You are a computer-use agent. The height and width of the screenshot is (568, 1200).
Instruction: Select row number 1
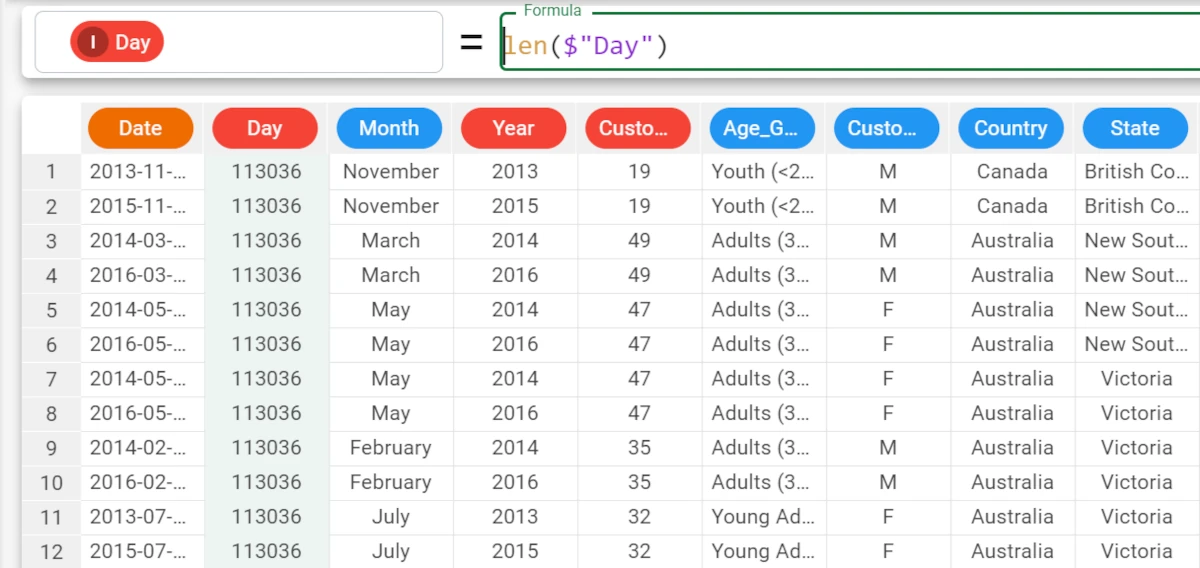pyautogui.click(x=51, y=172)
